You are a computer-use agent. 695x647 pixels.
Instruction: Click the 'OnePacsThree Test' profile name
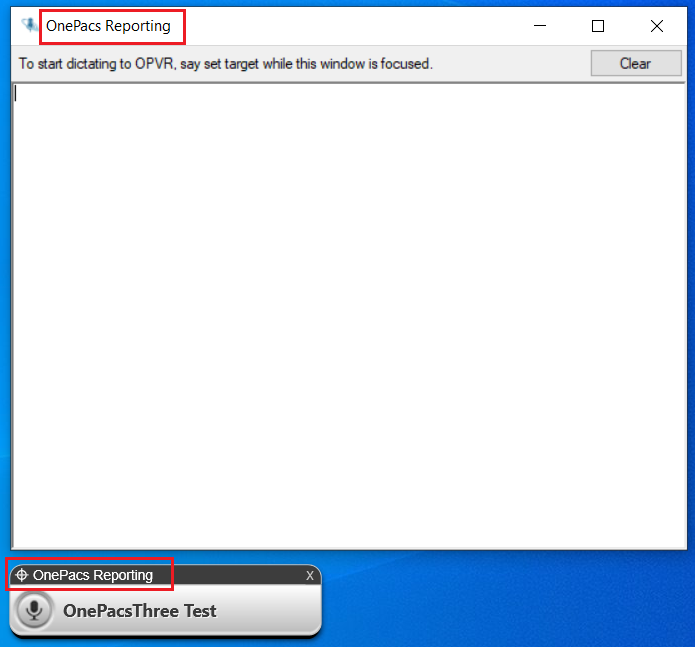pos(140,611)
